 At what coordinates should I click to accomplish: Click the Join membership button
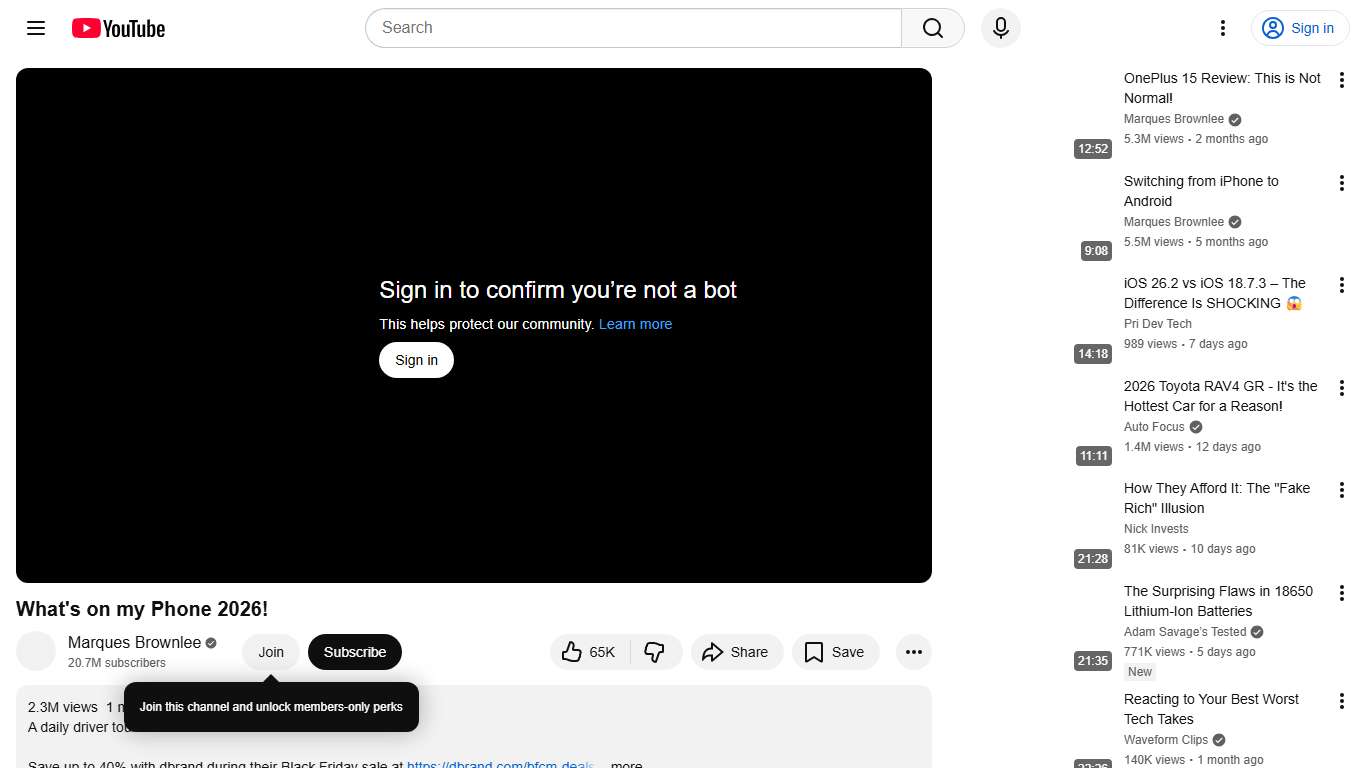271,652
